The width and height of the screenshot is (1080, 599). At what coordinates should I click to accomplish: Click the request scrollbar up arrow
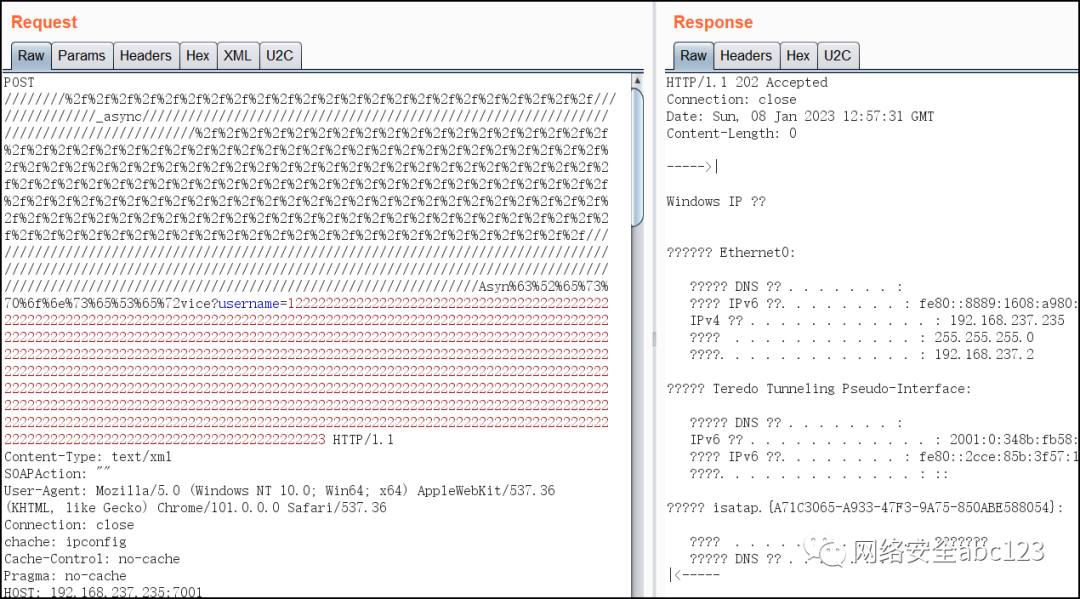point(637,81)
